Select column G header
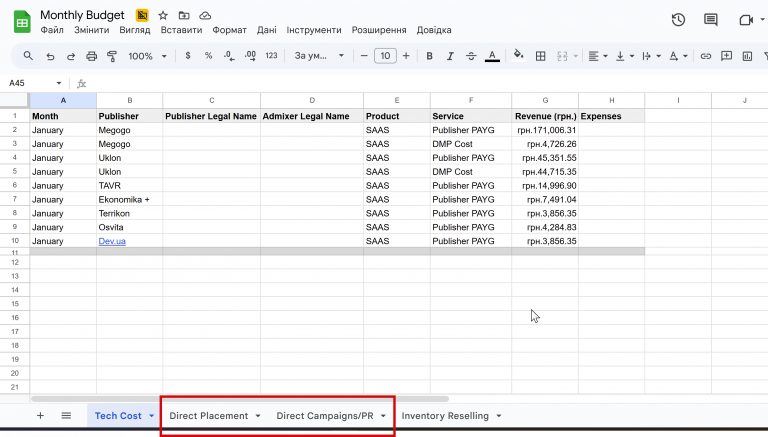 [x=545, y=100]
